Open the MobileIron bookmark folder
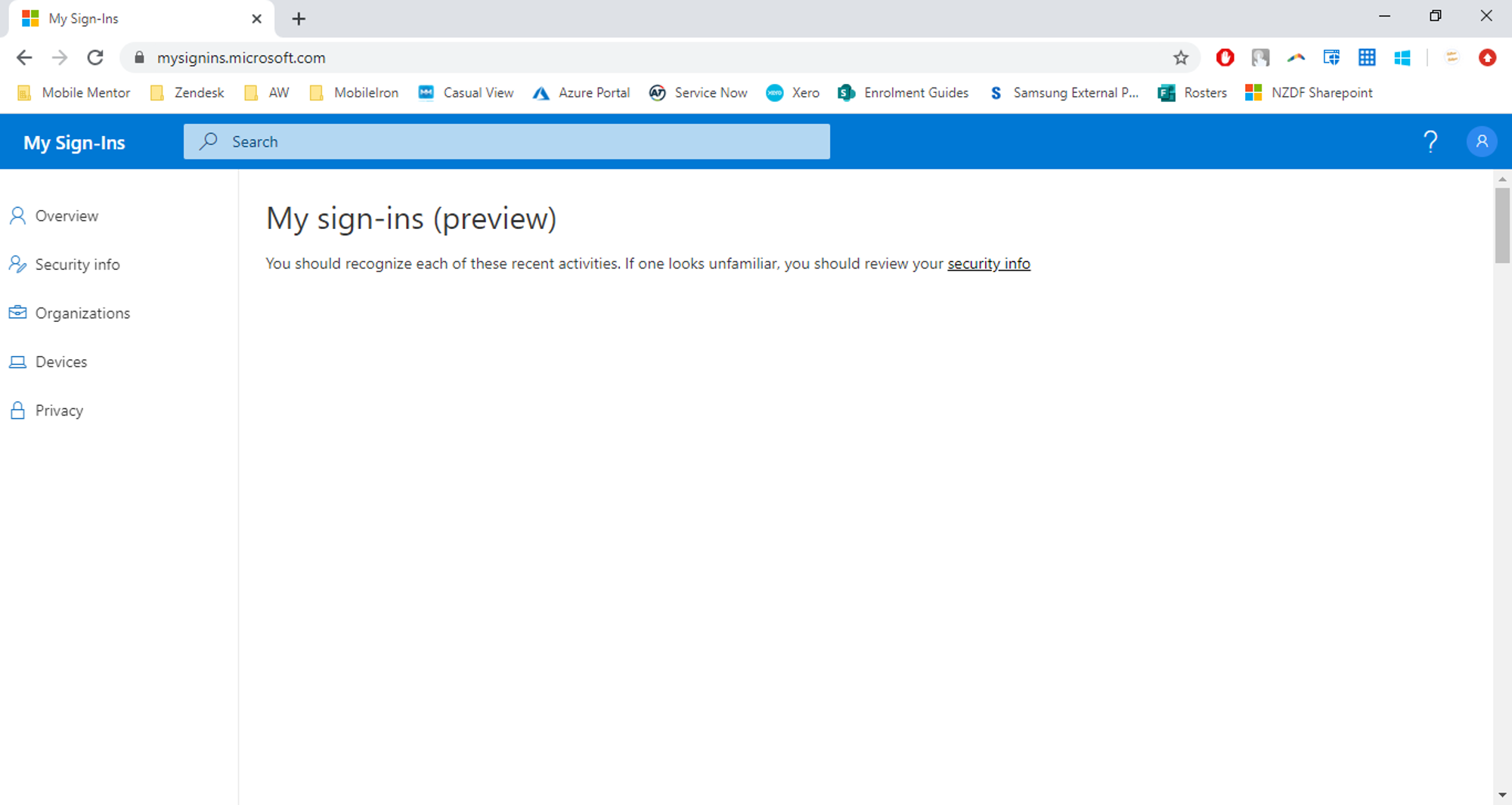The width and height of the screenshot is (1512, 805). click(354, 93)
